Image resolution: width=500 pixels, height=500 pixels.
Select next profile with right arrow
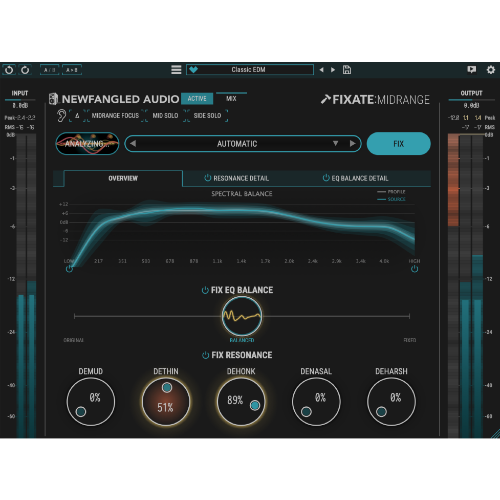(352, 143)
